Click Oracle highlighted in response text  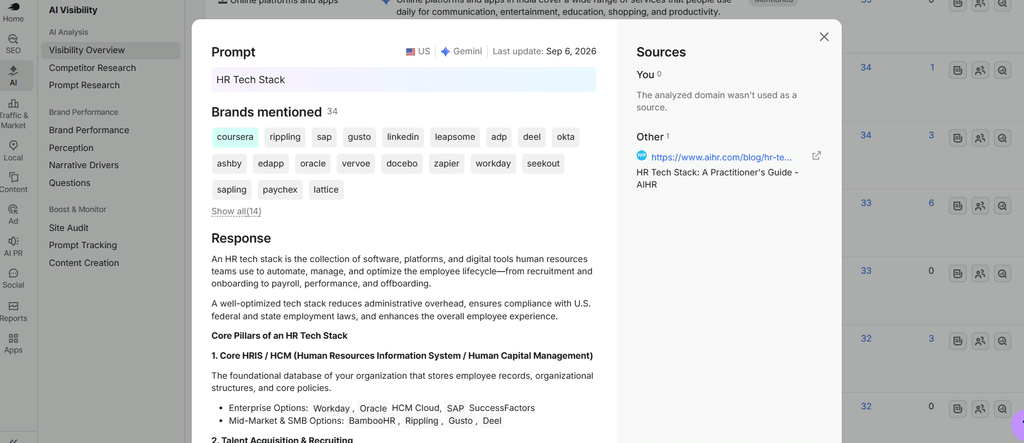pos(374,408)
